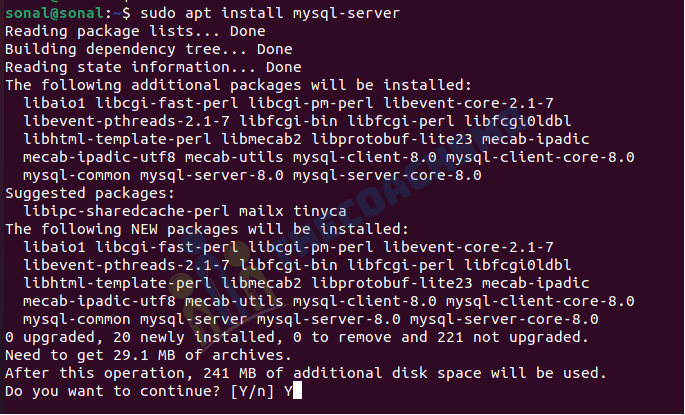Click 'libipc-sharedcache-perl' package name
Image resolution: width=685 pixels, height=415 pixels.
click(126, 211)
